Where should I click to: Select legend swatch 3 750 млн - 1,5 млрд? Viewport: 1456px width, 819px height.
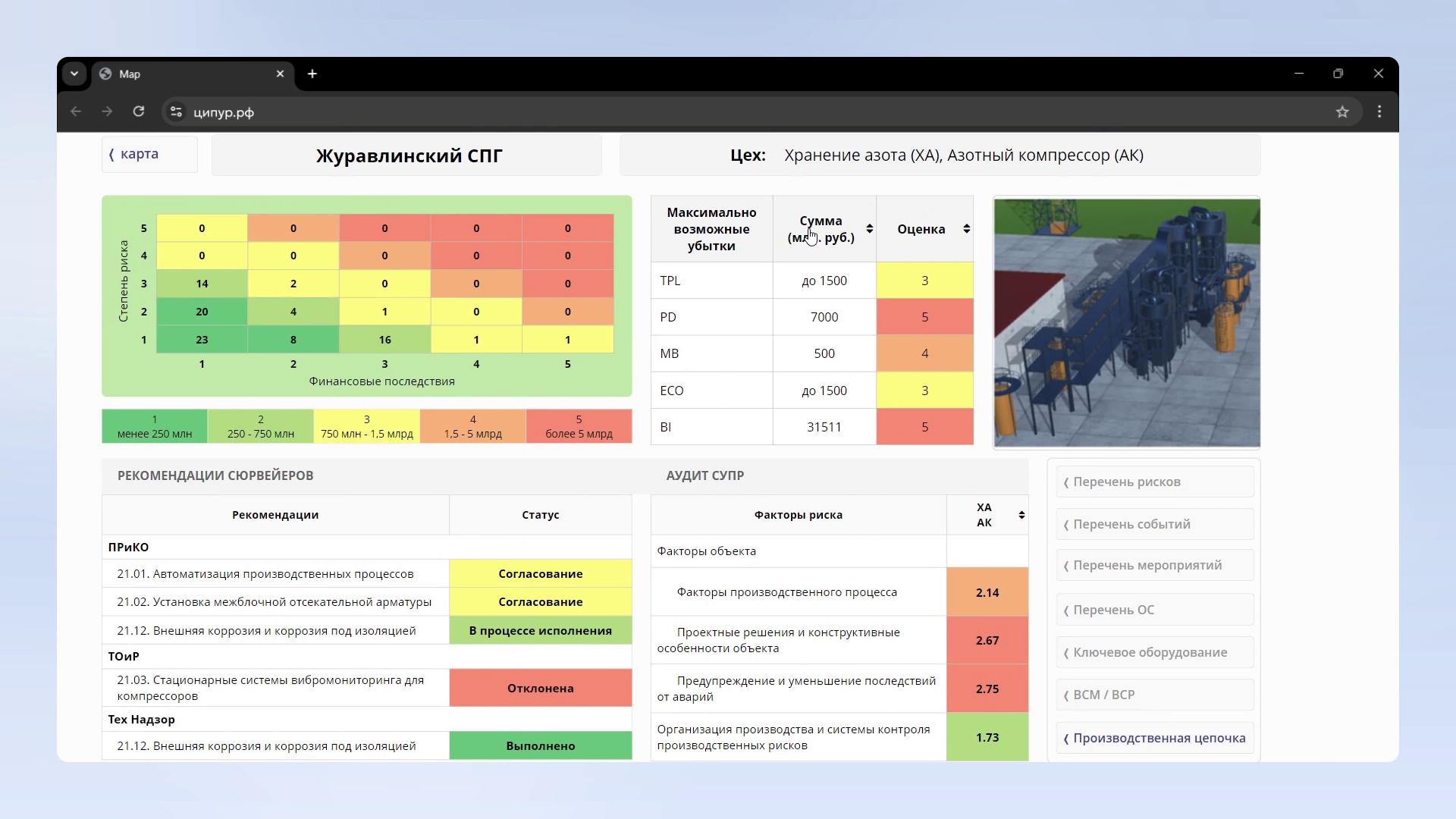pyautogui.click(x=367, y=426)
